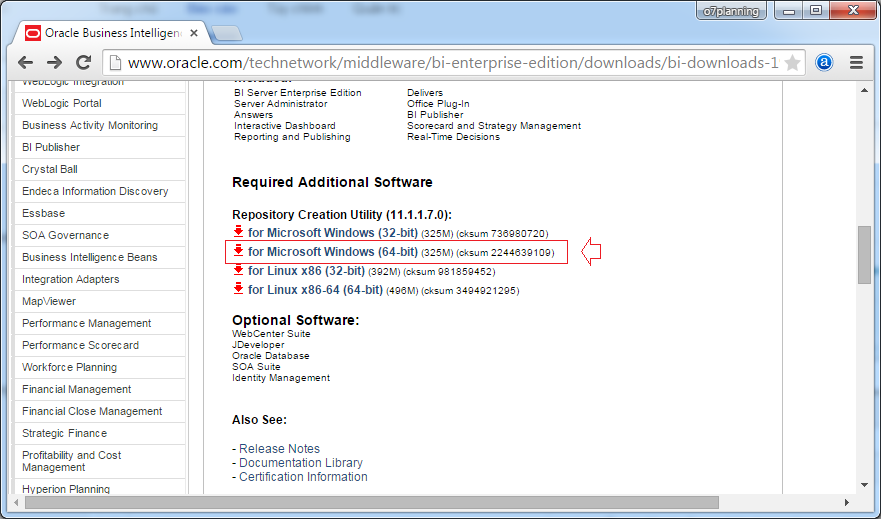881x519 pixels.
Task: Open 'for Linux x86-64 (64-bit)' link
Action: click(315, 290)
